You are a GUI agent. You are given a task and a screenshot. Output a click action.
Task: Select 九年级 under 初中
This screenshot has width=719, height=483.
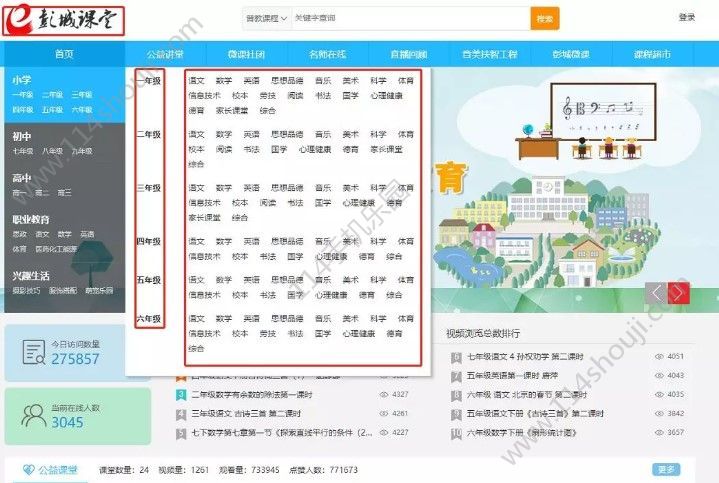(x=82, y=151)
